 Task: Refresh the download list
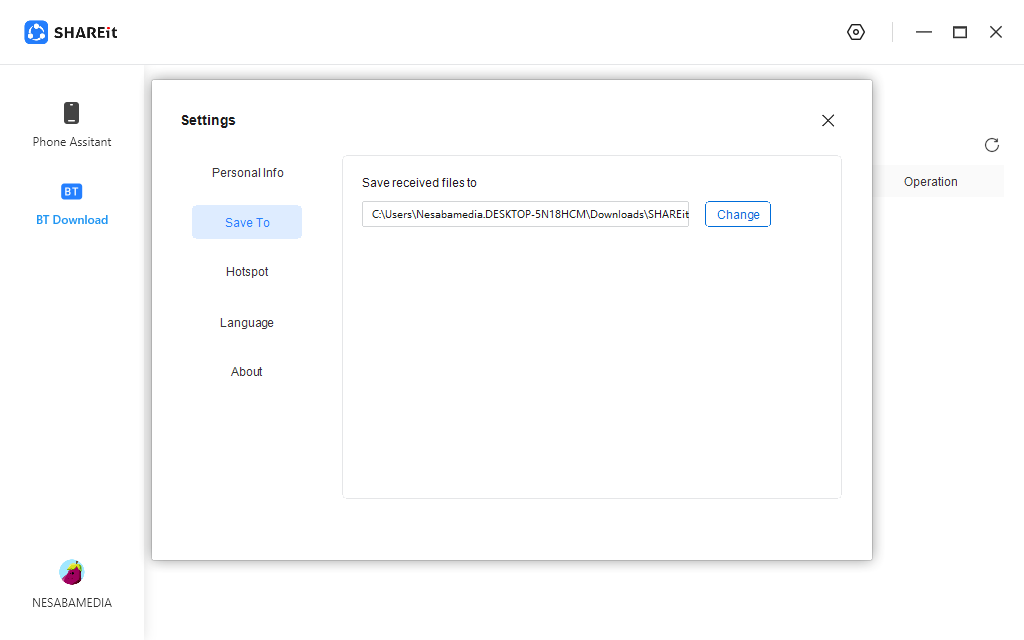click(991, 145)
